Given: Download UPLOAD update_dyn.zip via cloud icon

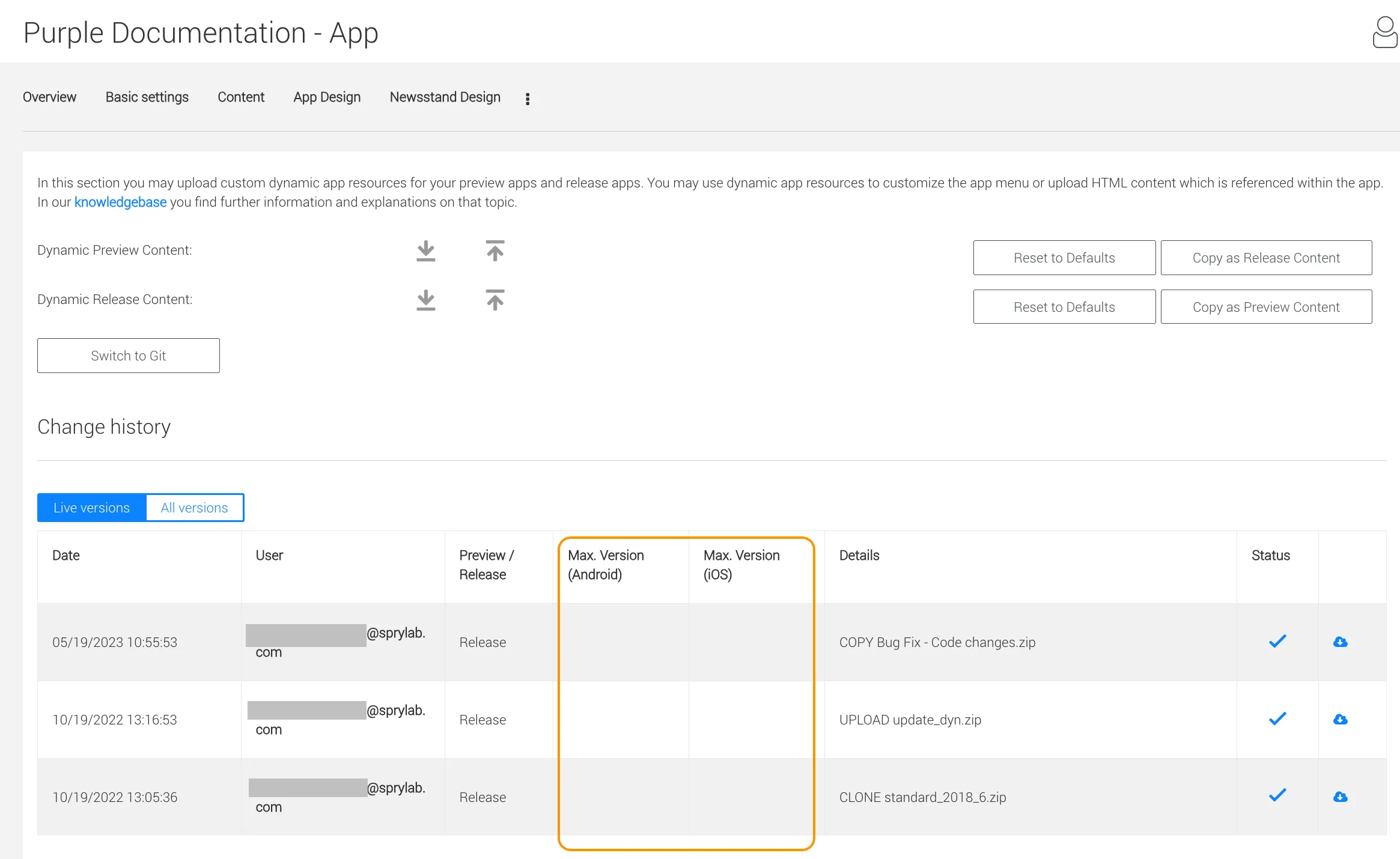Looking at the screenshot, I should (x=1341, y=720).
